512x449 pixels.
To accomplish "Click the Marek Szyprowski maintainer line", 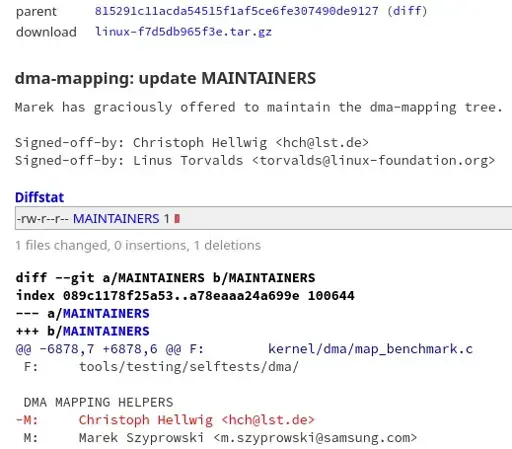I will (220, 438).
